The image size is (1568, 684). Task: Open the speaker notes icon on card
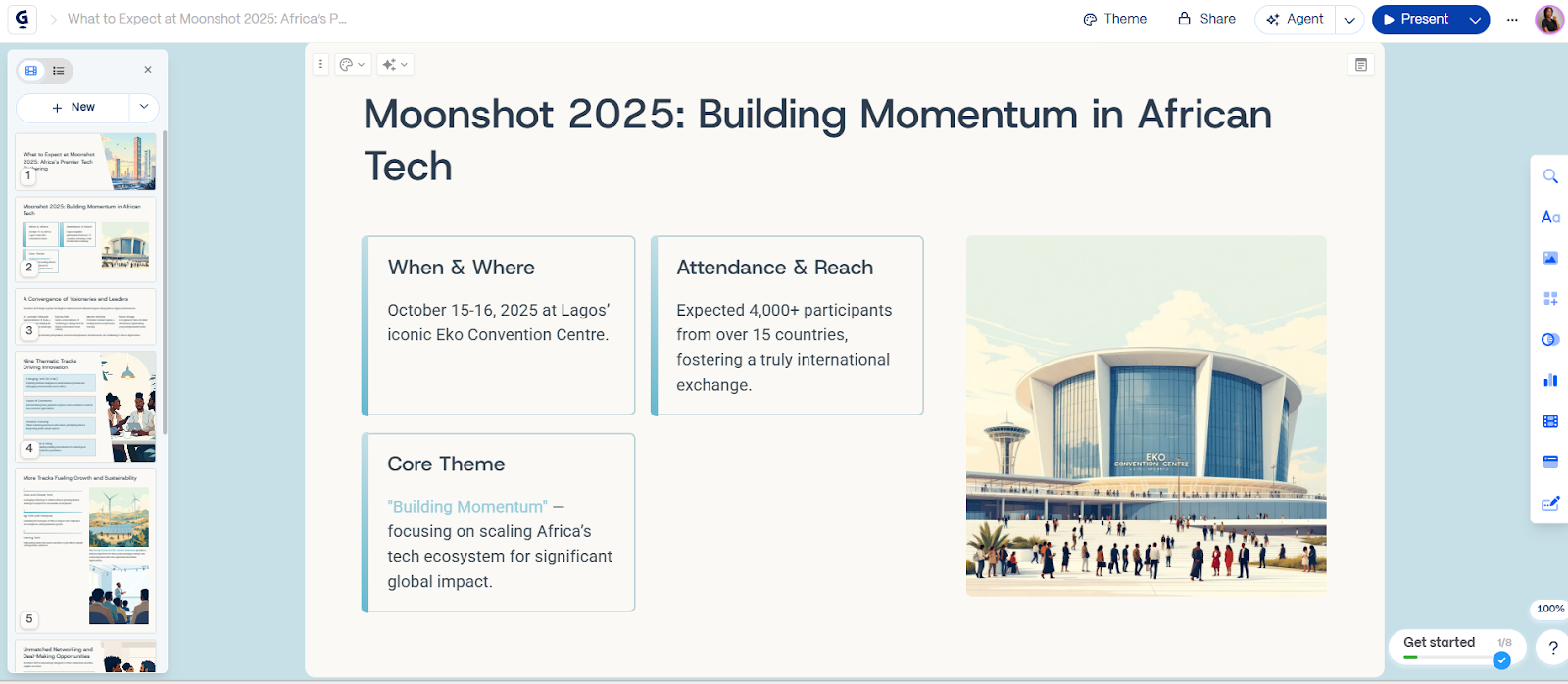(1361, 65)
